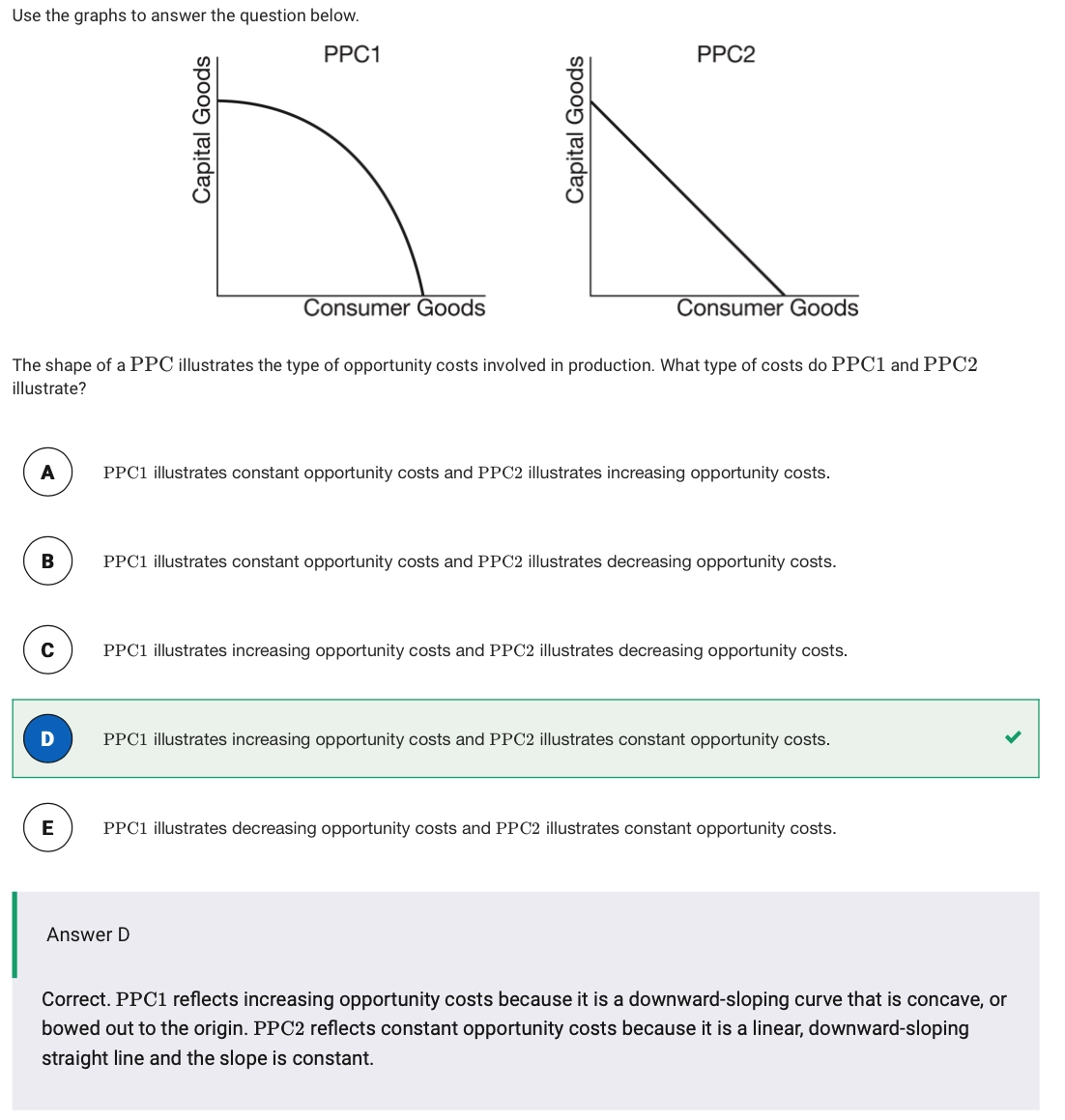Viewport: 1065px width, 1120px height.
Task: Click the "Answer D" heading in the explanation
Action: [88, 934]
